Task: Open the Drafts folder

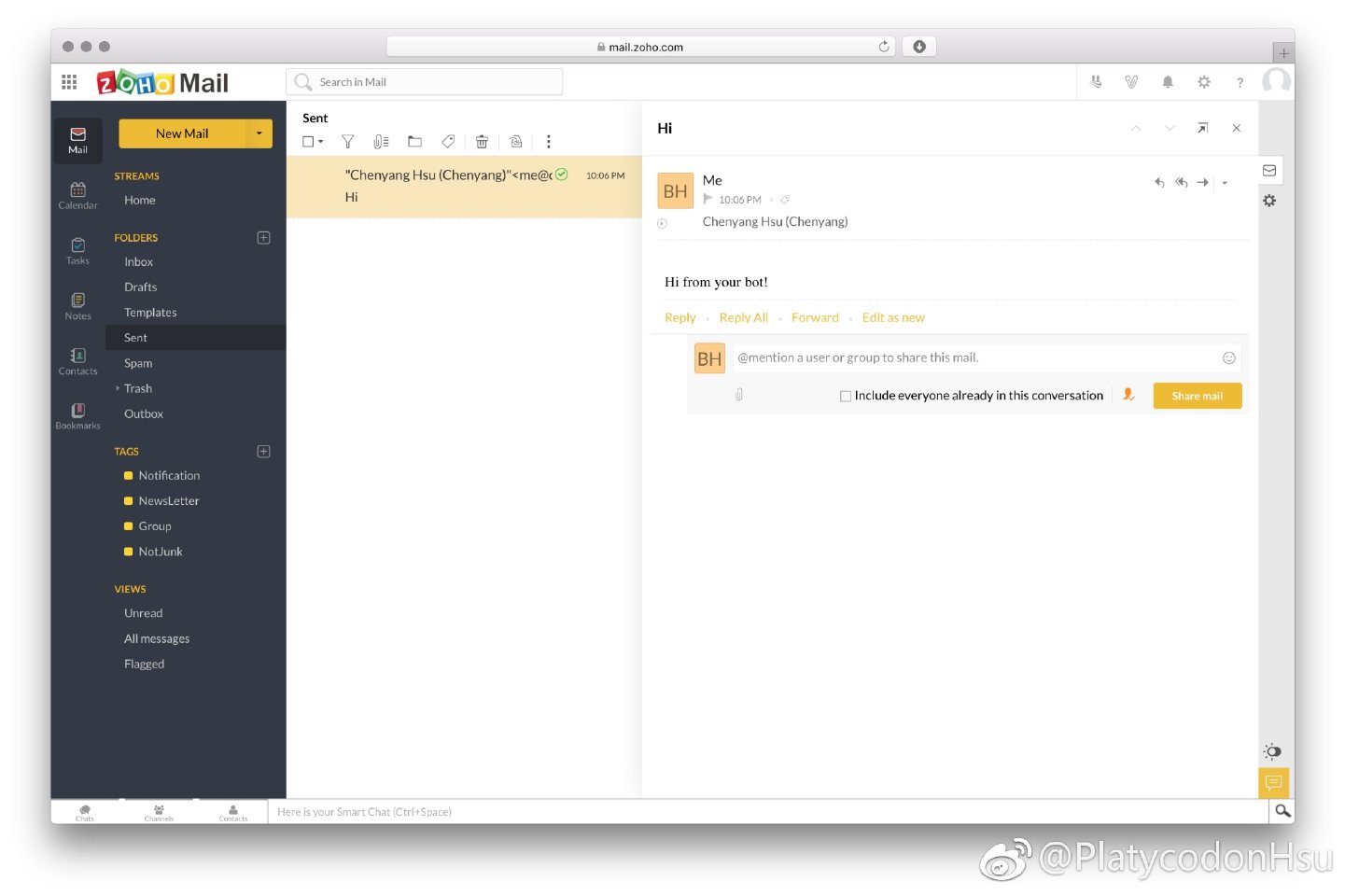Action: click(x=141, y=287)
